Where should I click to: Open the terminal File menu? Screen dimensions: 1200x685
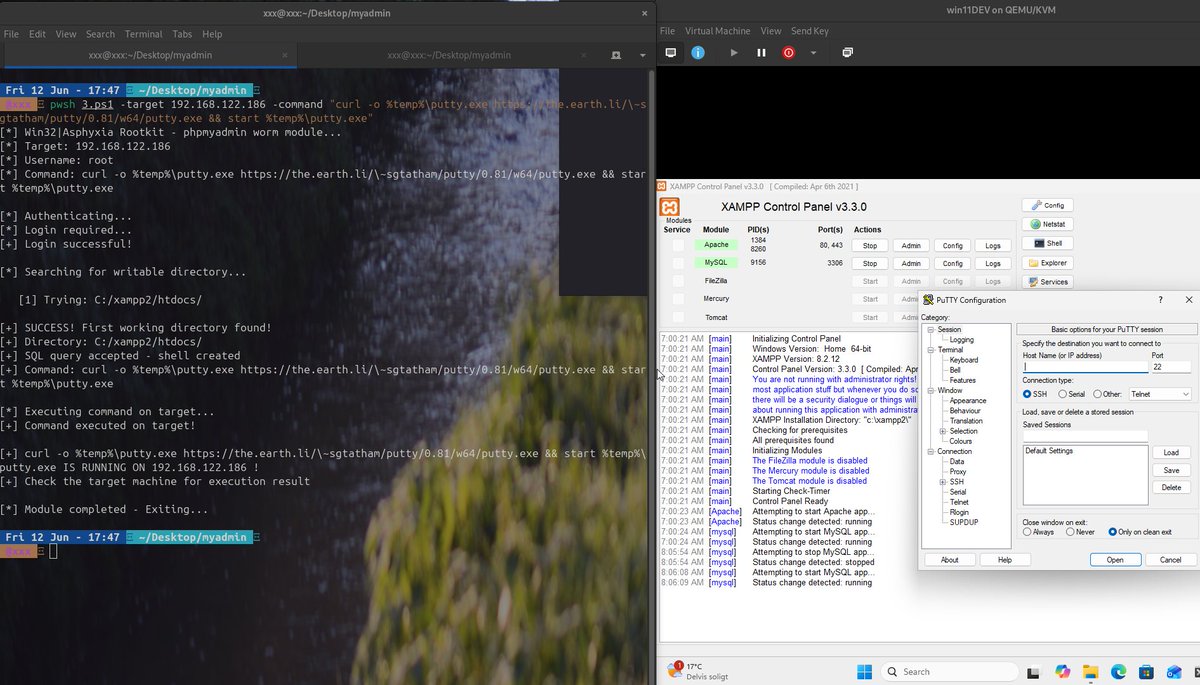[11, 34]
